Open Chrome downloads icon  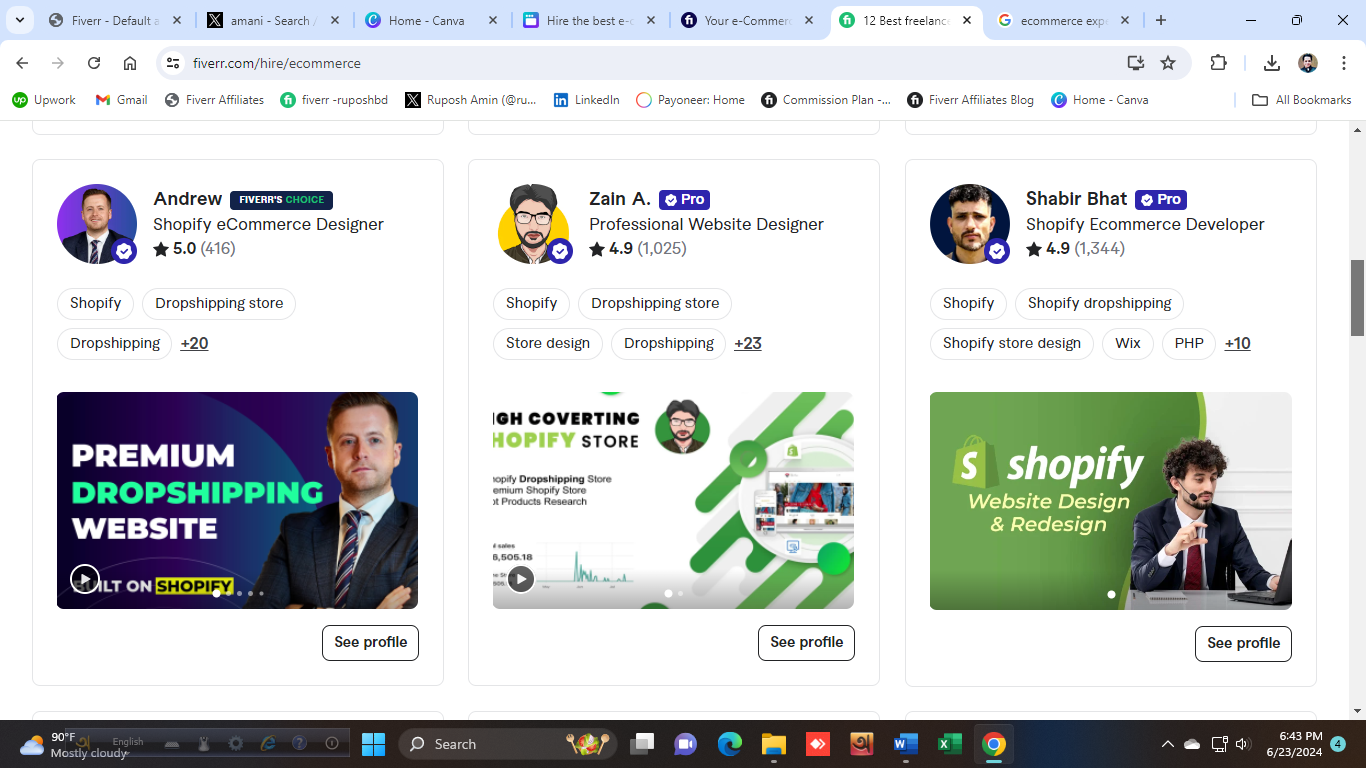[x=1272, y=63]
